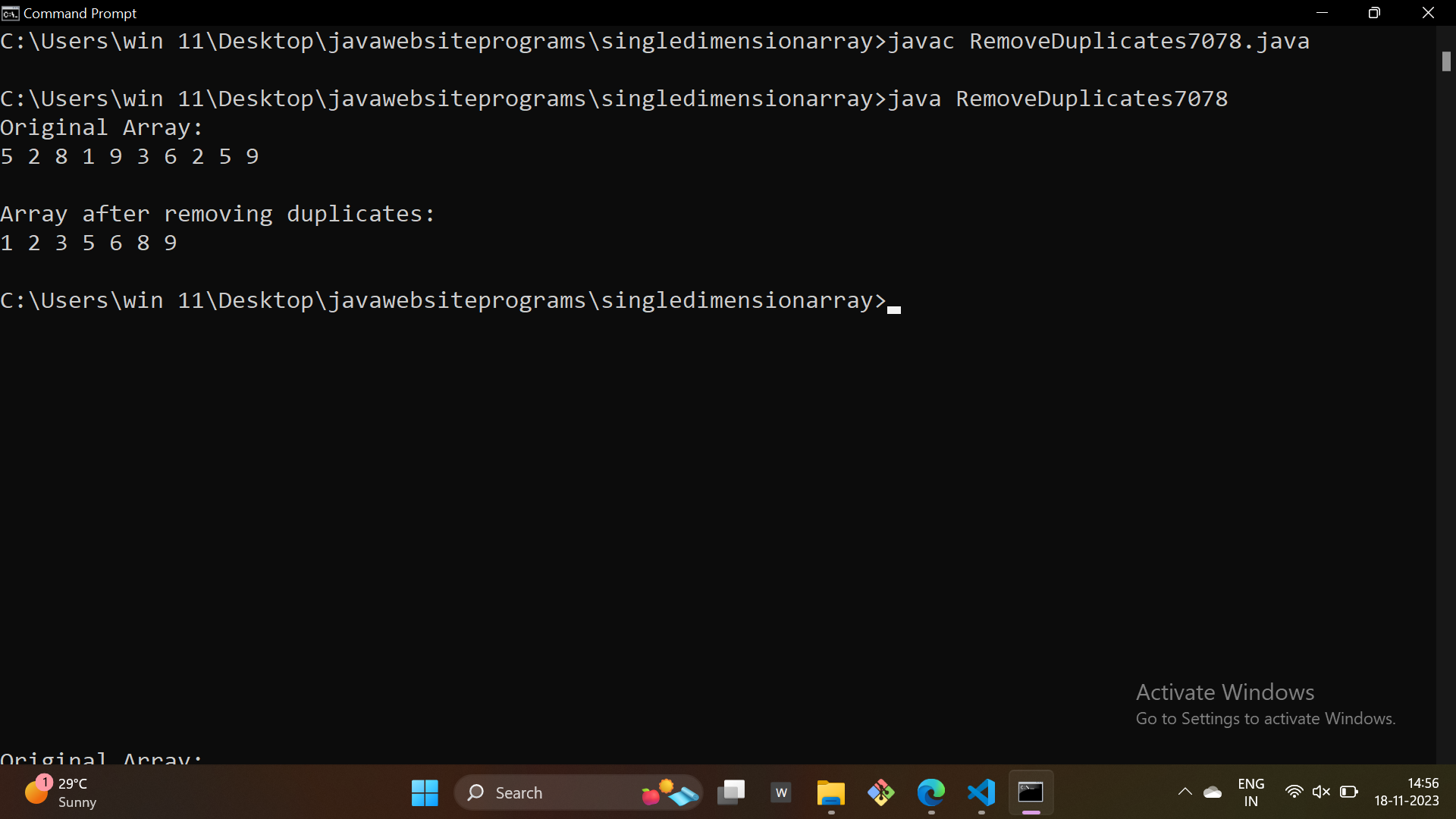Open the Git app taskbar icon
Image resolution: width=1456 pixels, height=819 pixels.
[881, 792]
